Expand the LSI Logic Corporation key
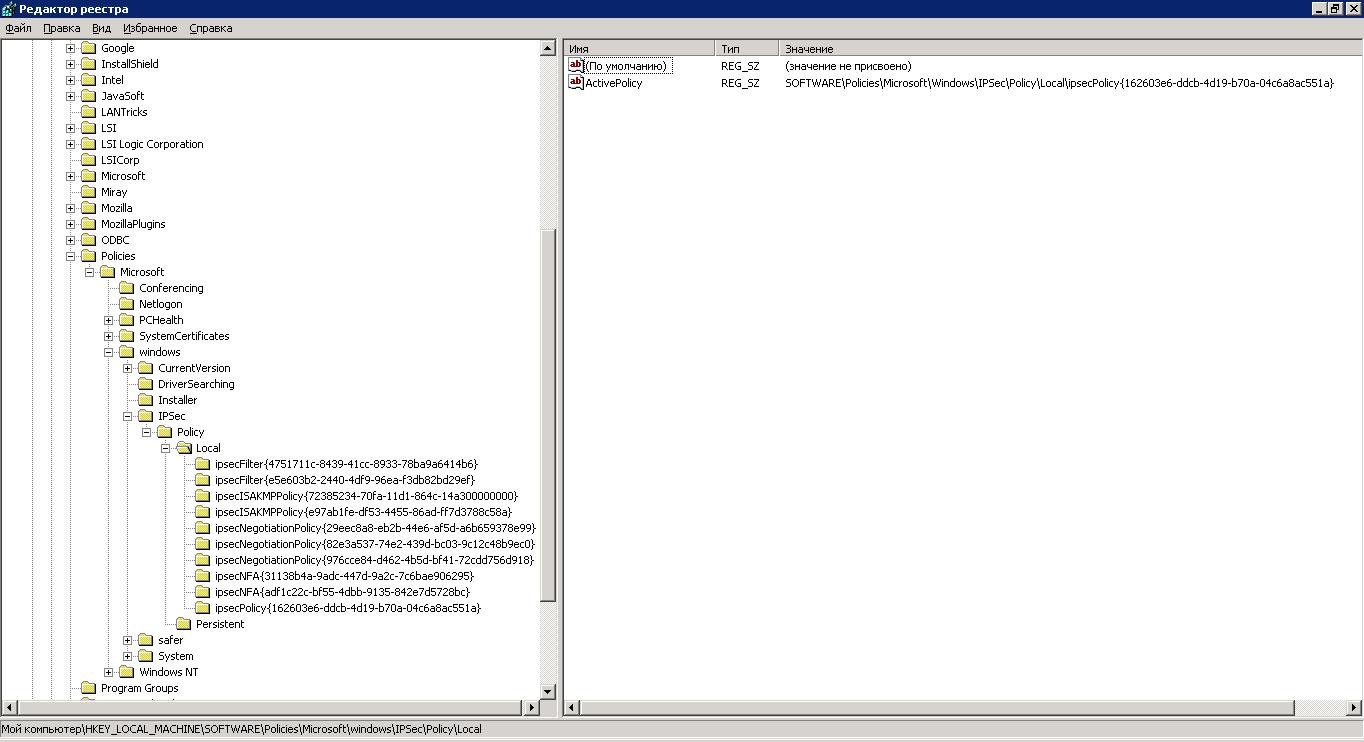1364x742 pixels. pyautogui.click(x=71, y=144)
